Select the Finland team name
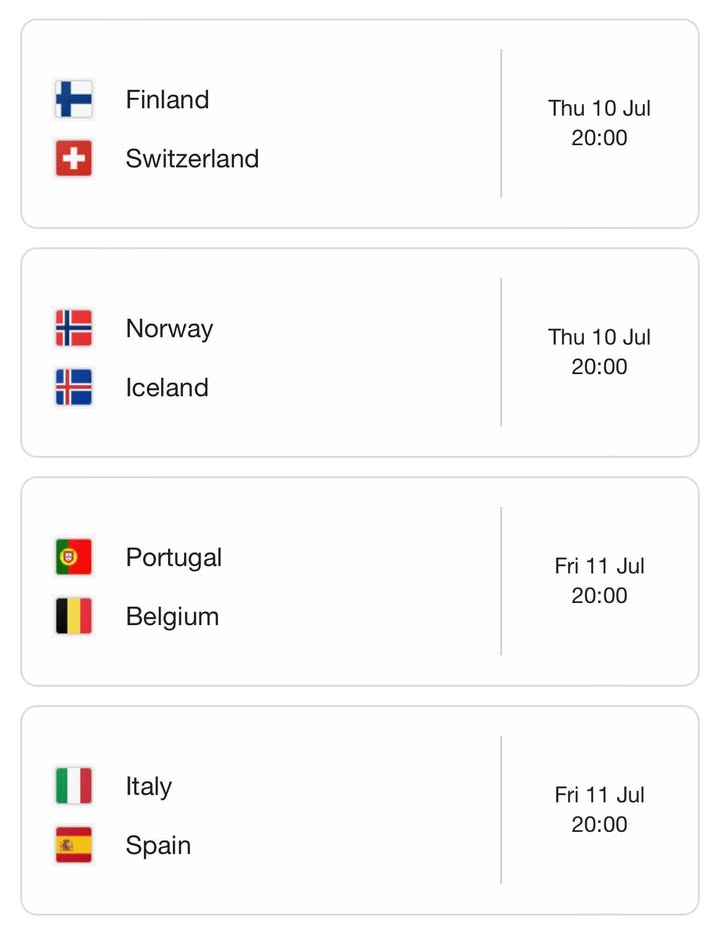 tap(168, 99)
